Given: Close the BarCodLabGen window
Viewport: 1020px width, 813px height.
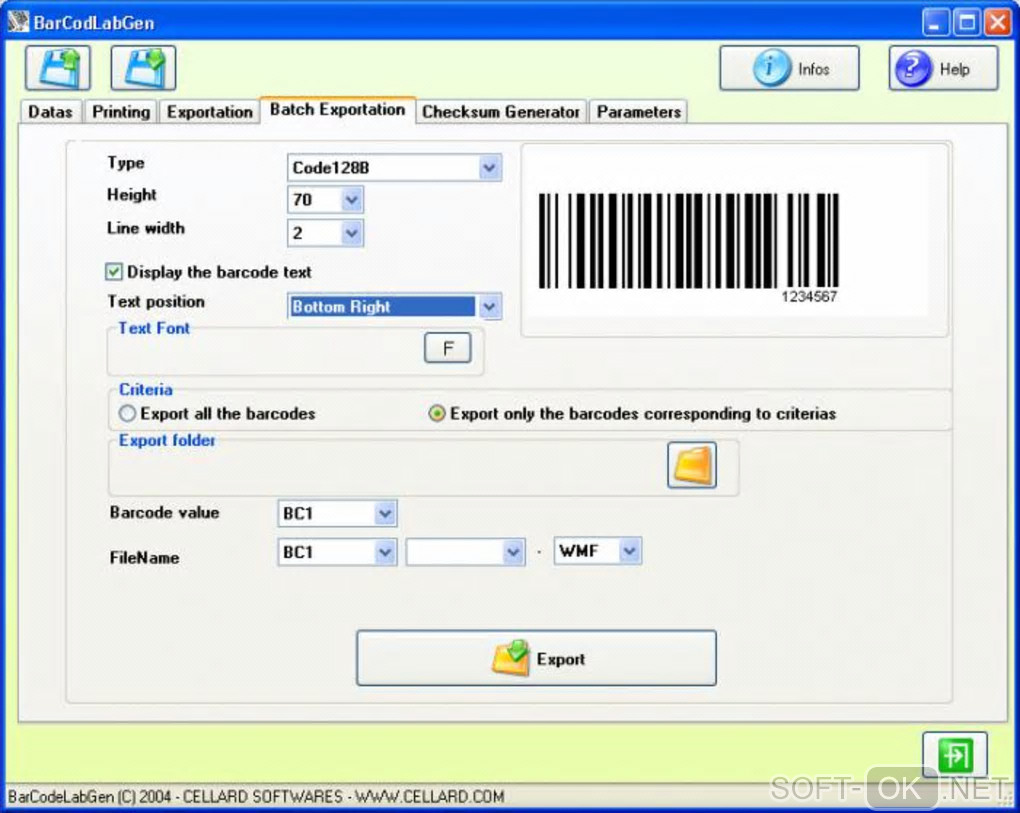Looking at the screenshot, I should 997,23.
